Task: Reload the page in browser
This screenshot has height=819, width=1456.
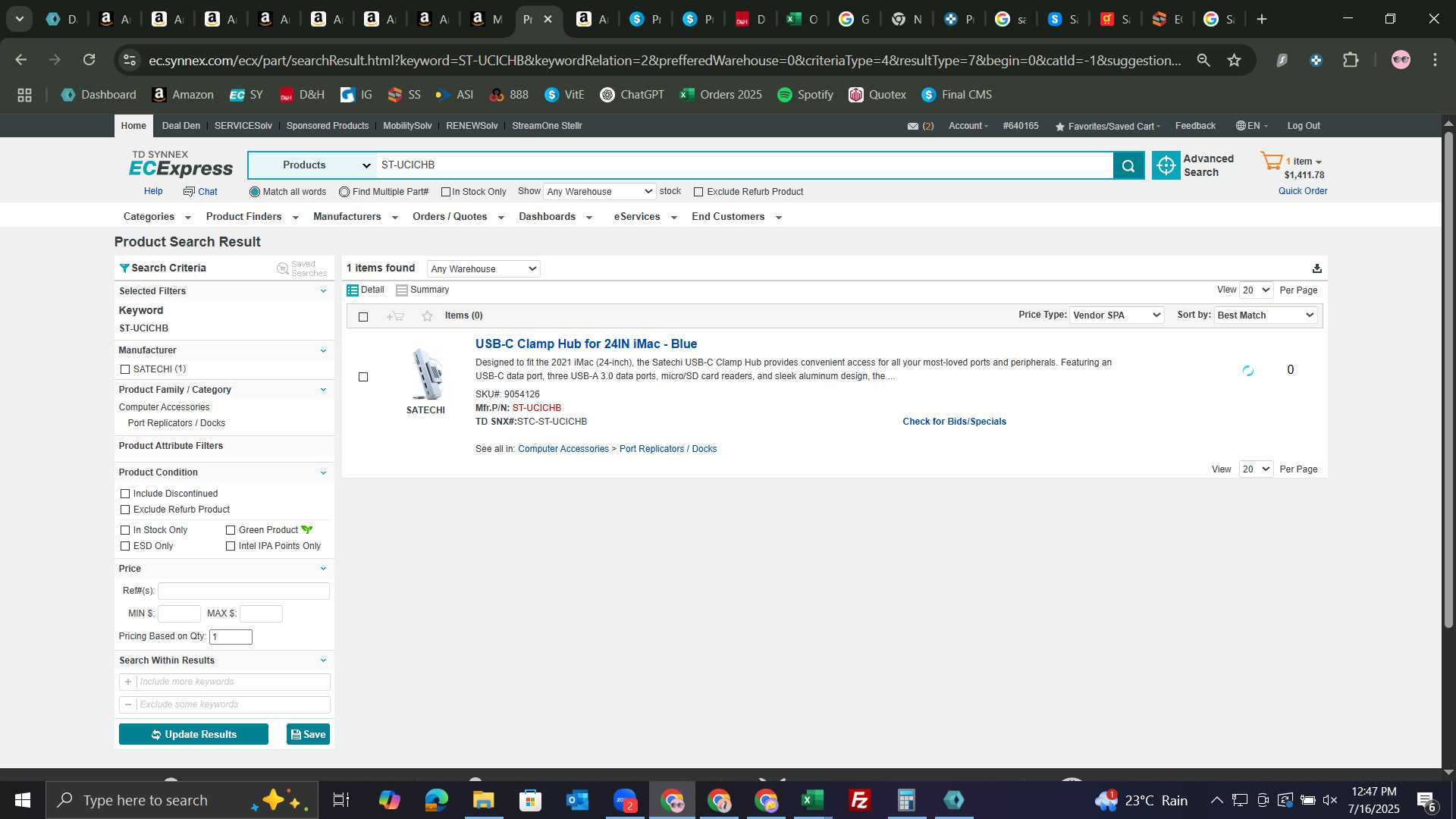Action: click(89, 60)
